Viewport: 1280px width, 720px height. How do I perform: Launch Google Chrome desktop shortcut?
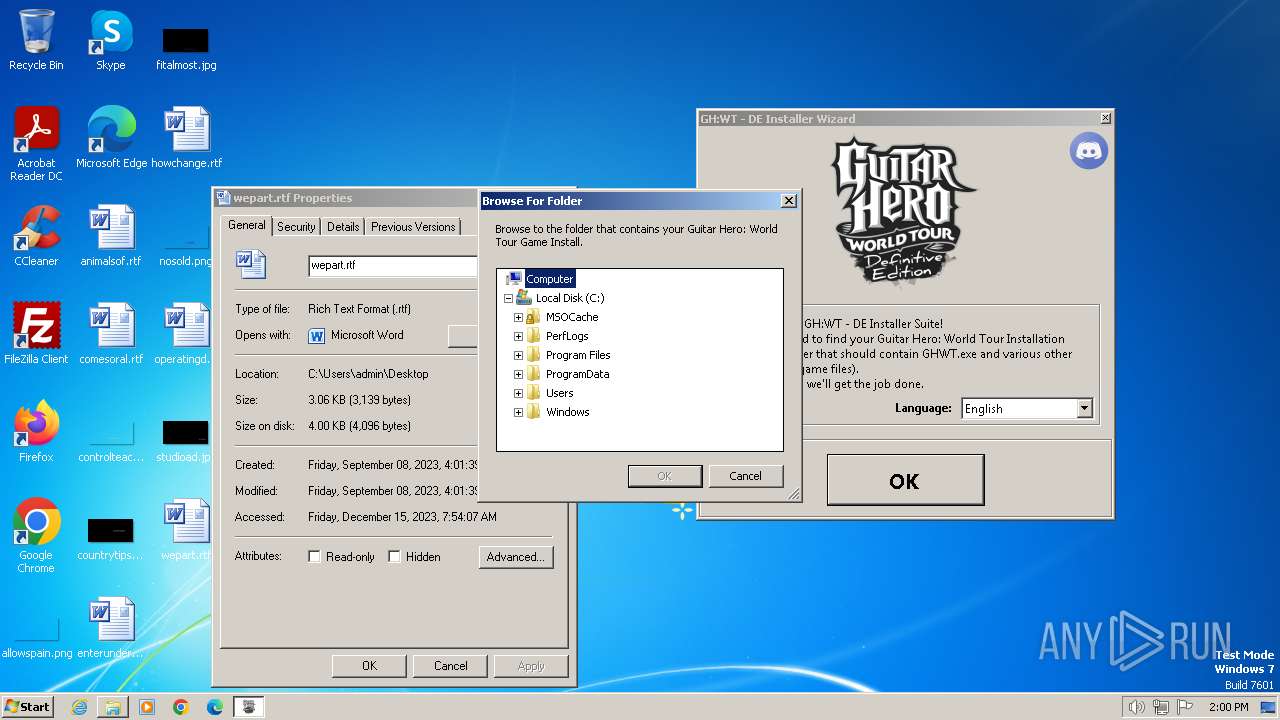(x=36, y=536)
